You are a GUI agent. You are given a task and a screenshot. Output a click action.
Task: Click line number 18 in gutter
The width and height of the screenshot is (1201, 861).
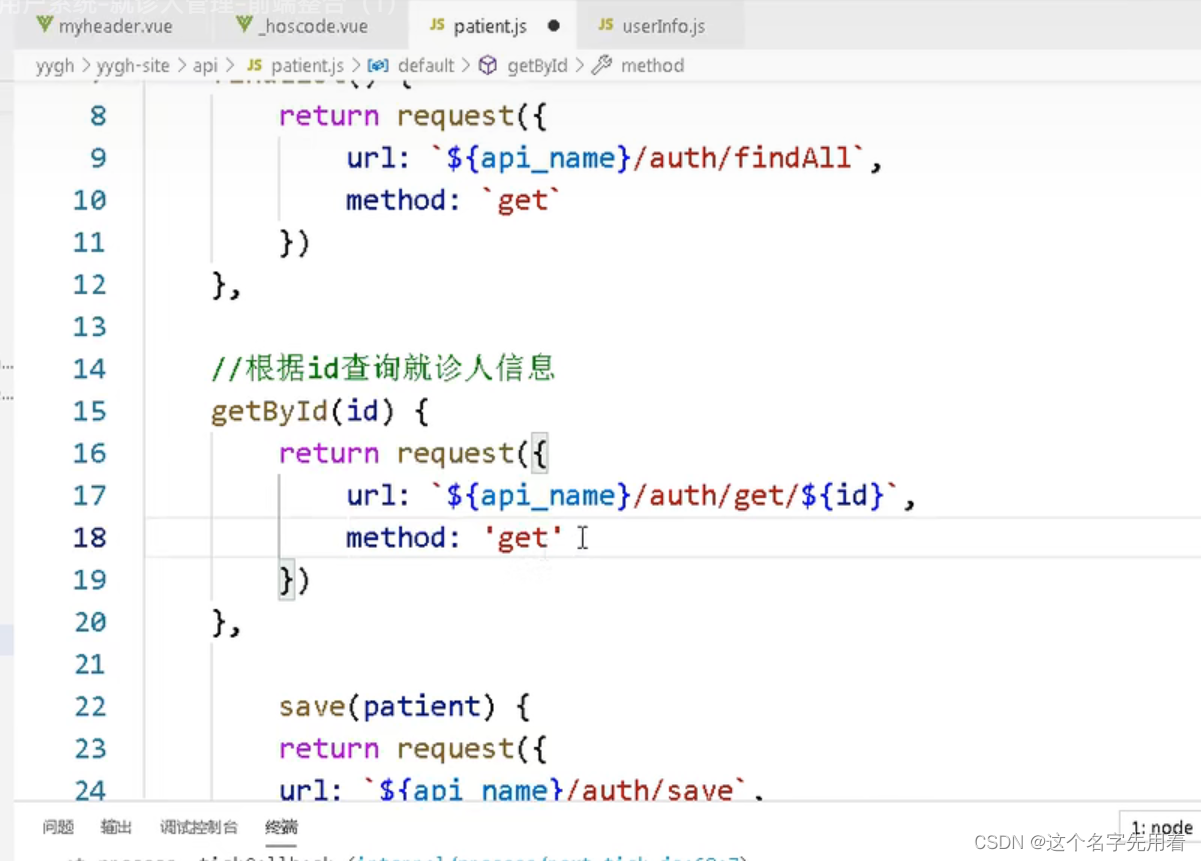point(89,538)
